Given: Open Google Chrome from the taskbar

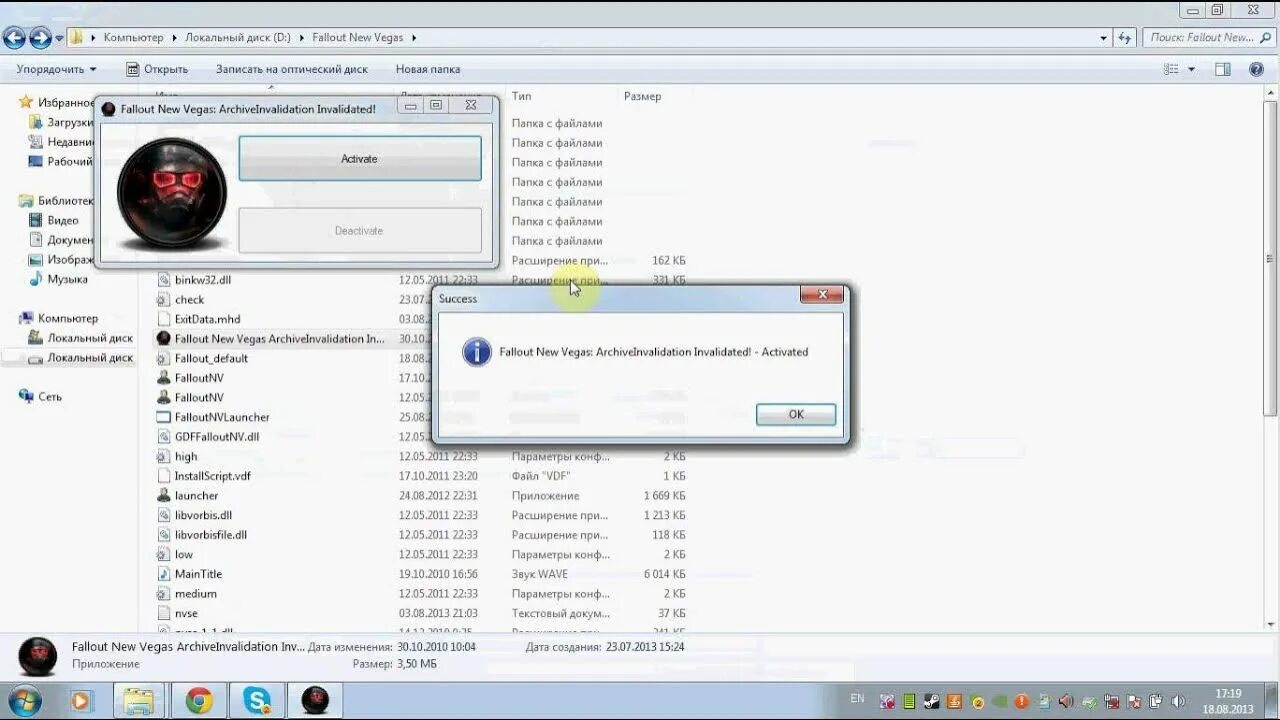Looking at the screenshot, I should coord(198,701).
